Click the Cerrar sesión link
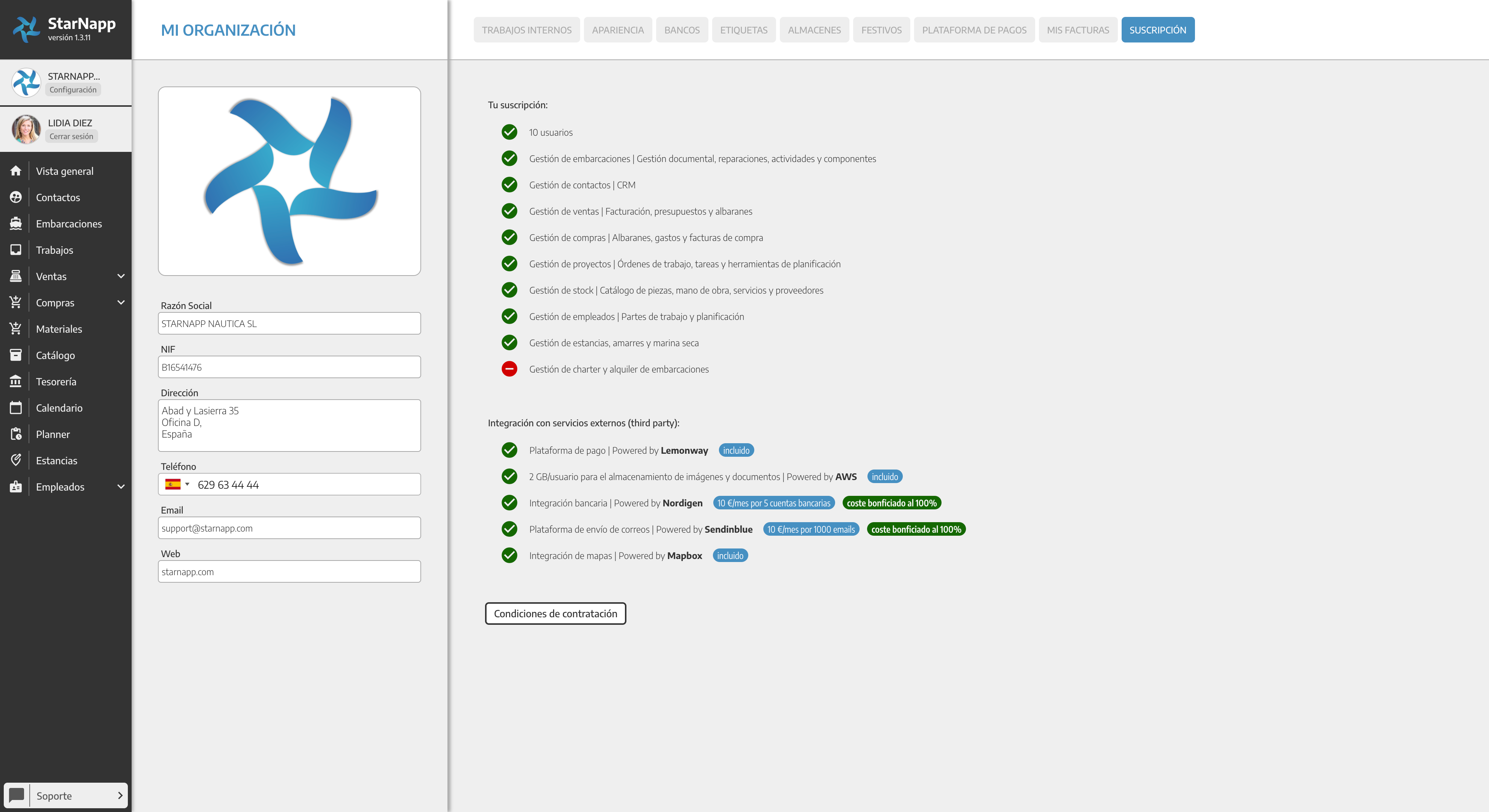This screenshot has width=1489, height=812. point(71,136)
